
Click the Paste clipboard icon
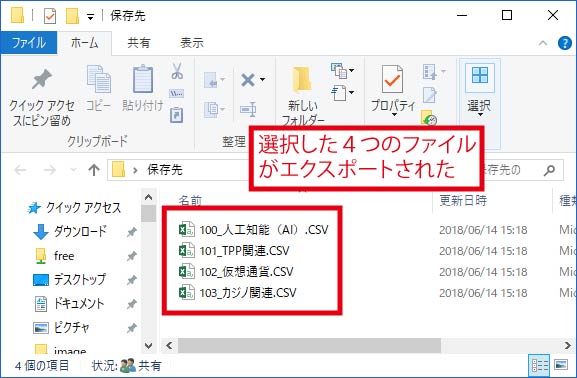[x=143, y=79]
